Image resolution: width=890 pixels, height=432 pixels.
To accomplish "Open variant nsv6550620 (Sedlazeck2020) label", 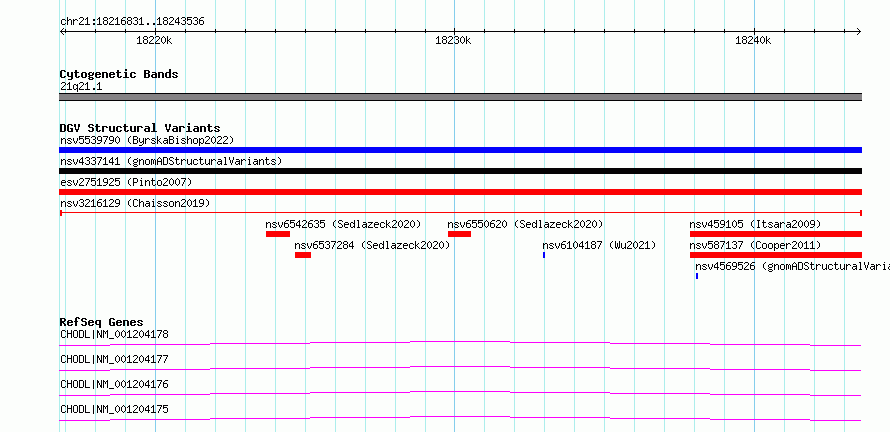I will pyautogui.click(x=525, y=224).
